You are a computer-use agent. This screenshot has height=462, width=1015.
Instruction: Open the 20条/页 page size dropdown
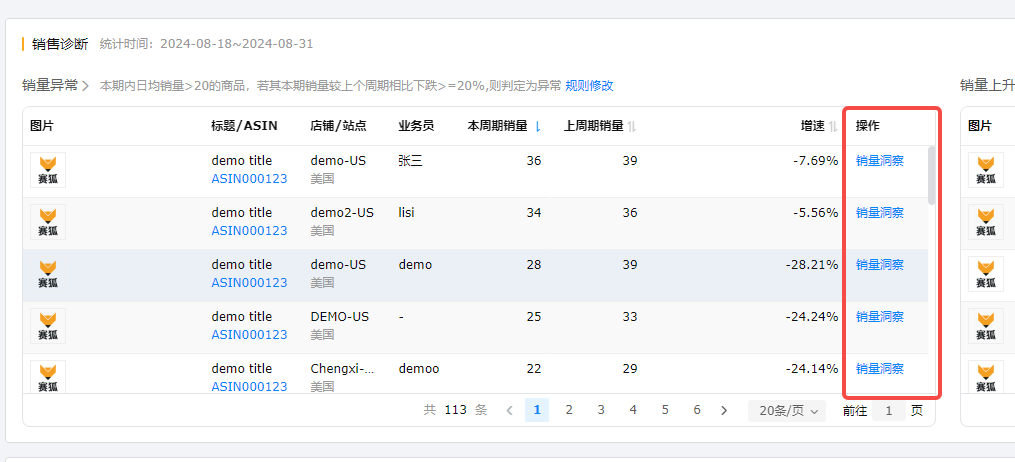[786, 410]
